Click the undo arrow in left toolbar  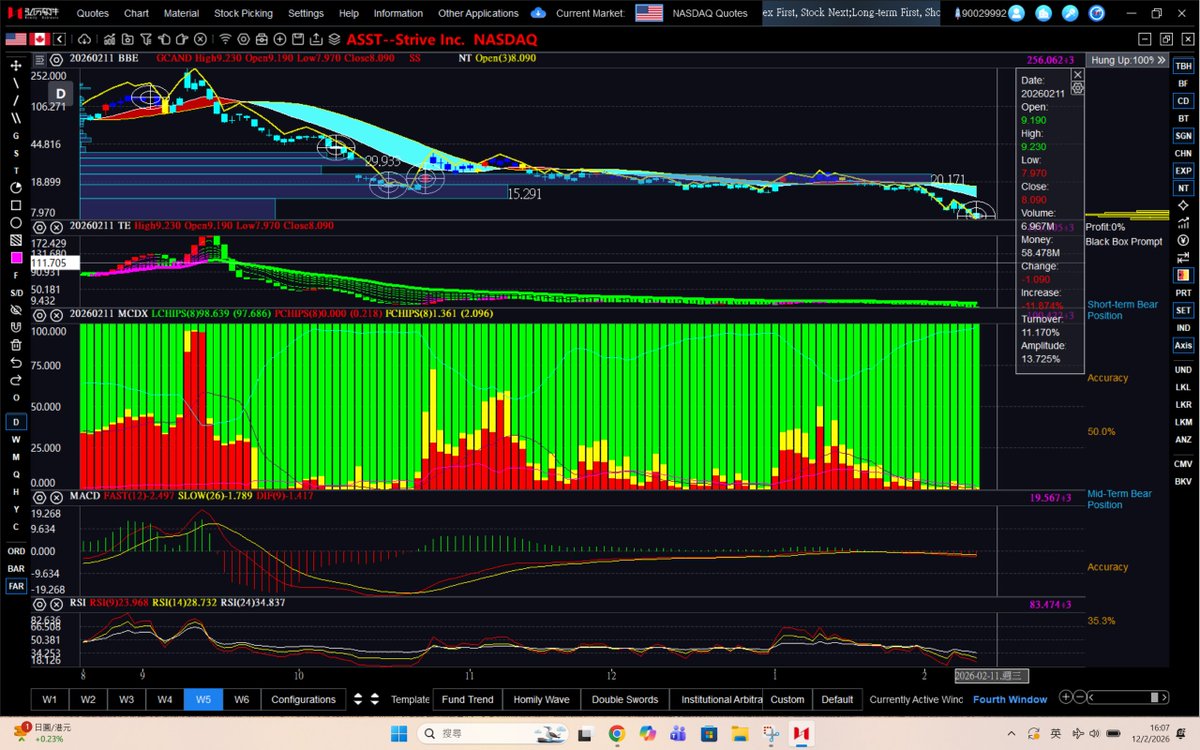pos(16,362)
